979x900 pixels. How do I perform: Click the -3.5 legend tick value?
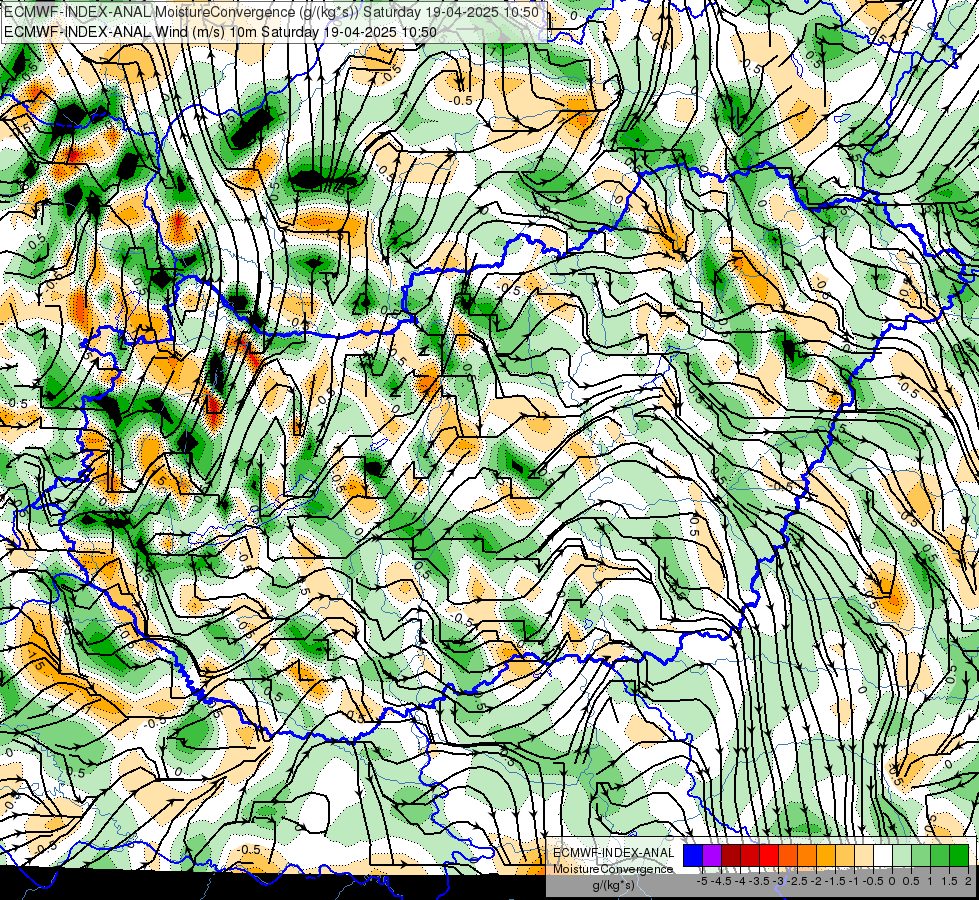(759, 881)
